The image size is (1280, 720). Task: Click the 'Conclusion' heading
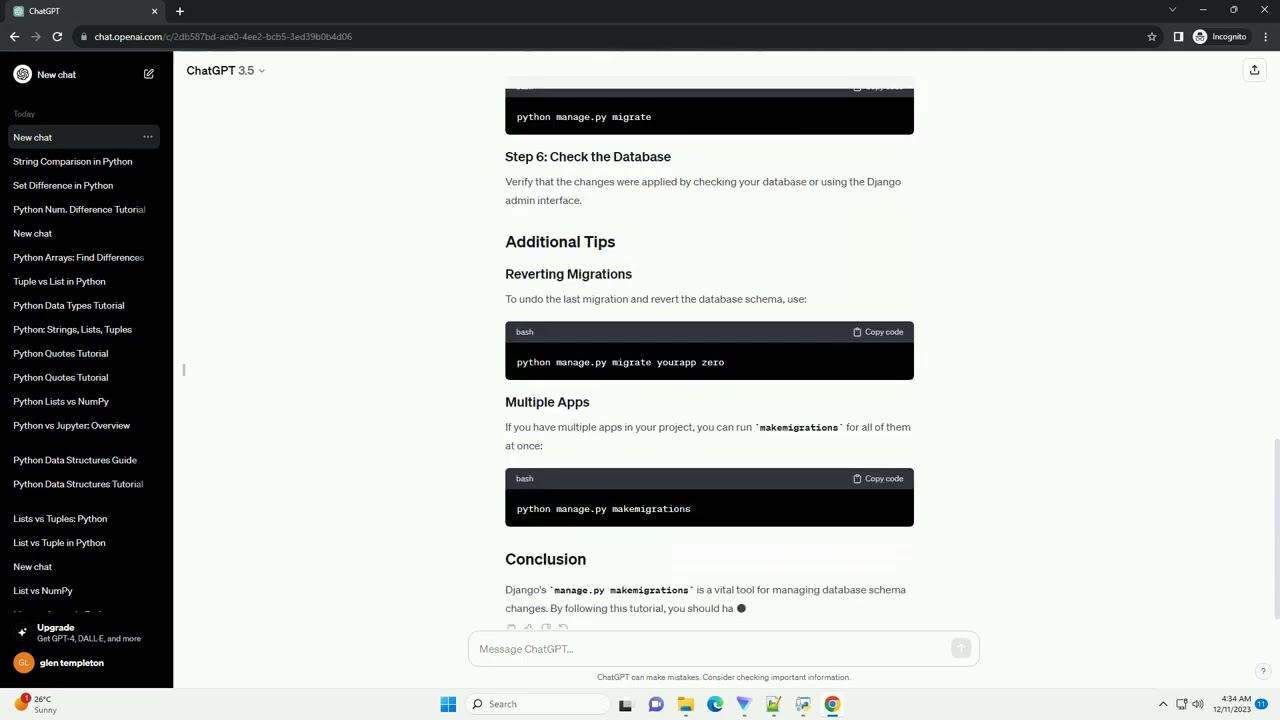545,559
